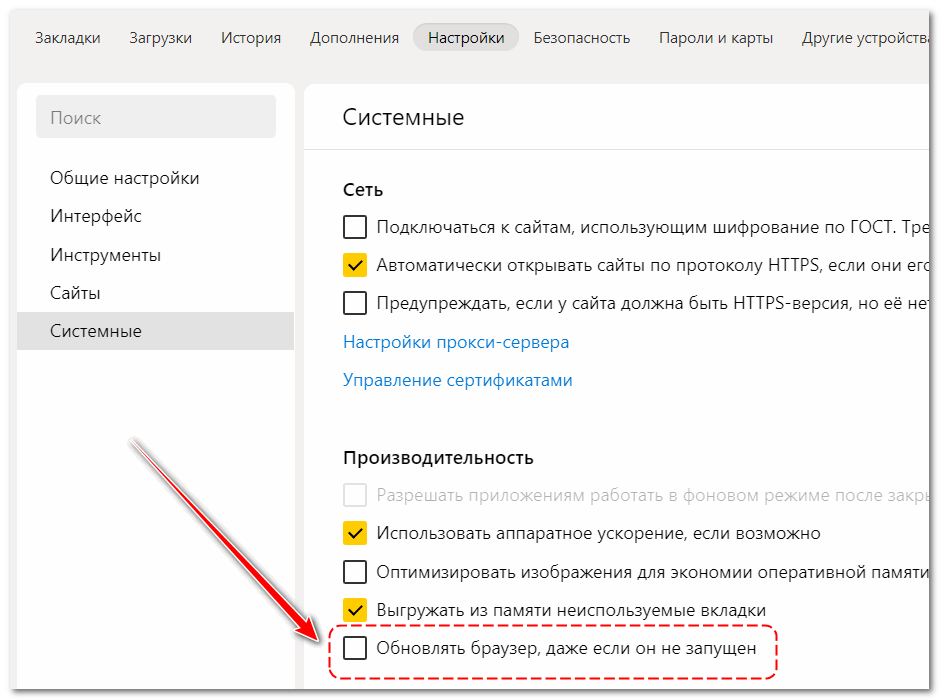
Task: Open the Дополнения tab
Action: click(354, 38)
